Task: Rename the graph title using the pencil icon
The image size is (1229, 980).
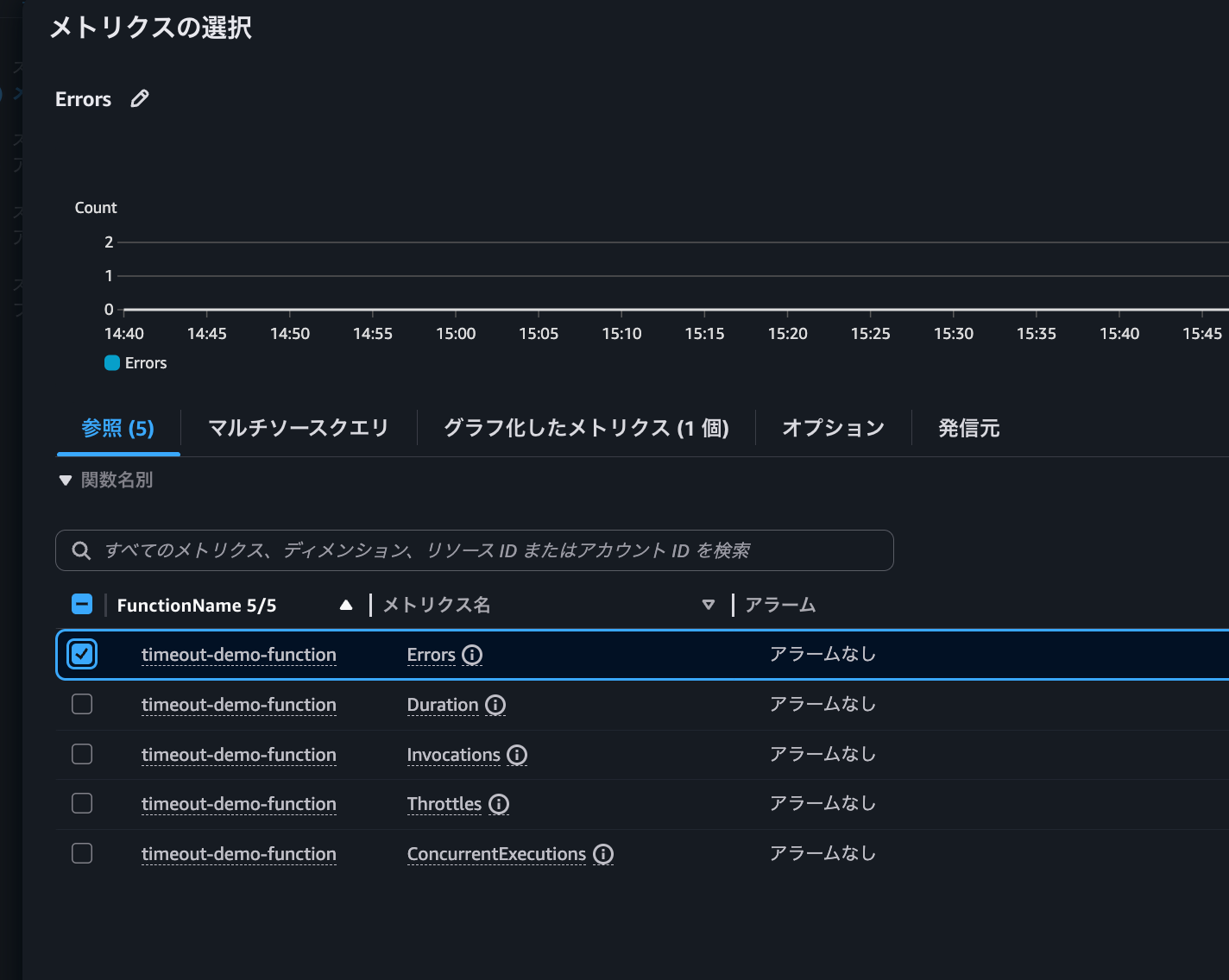Action: (139, 98)
